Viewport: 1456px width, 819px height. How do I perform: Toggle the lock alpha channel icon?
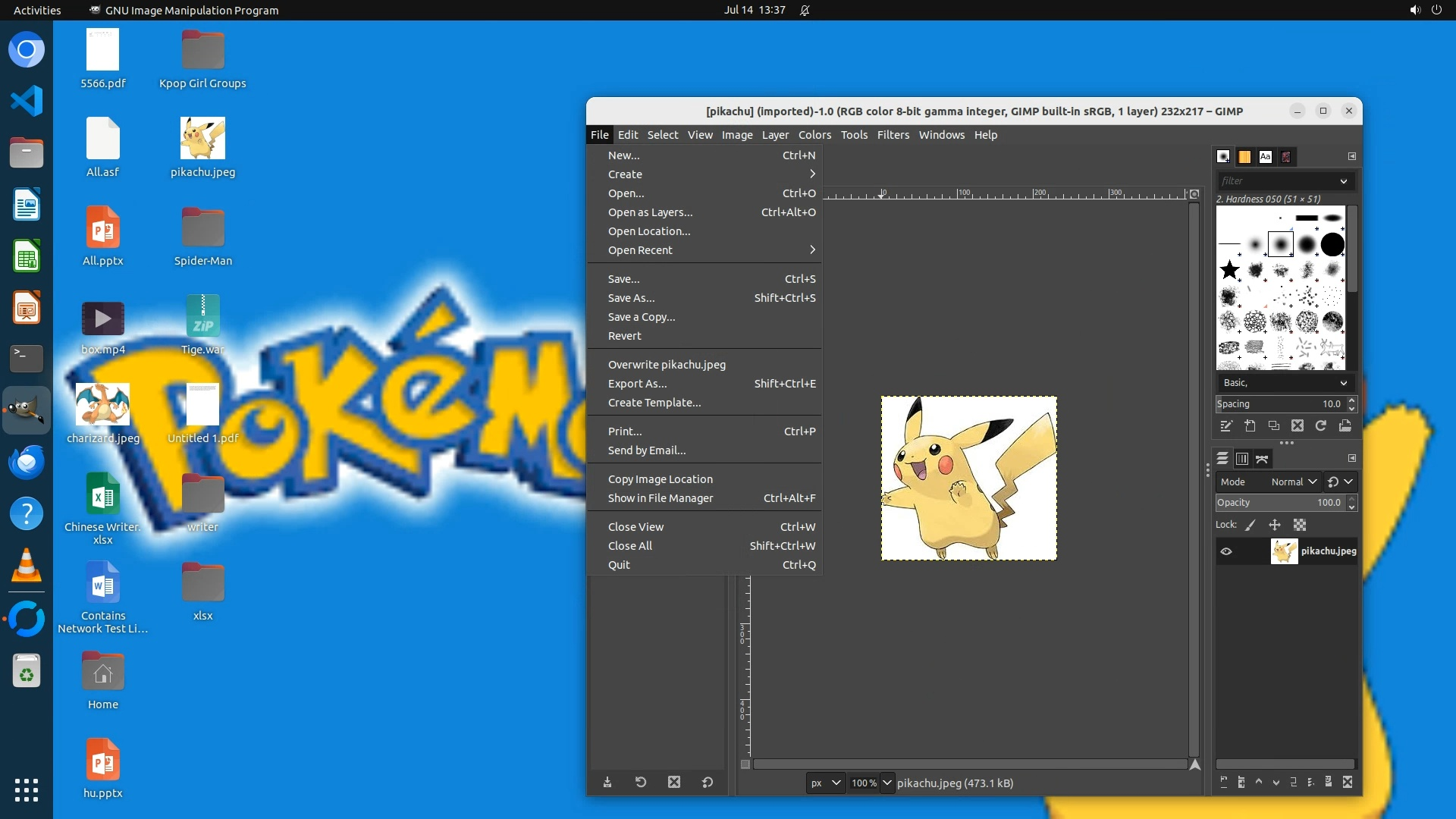click(1300, 525)
